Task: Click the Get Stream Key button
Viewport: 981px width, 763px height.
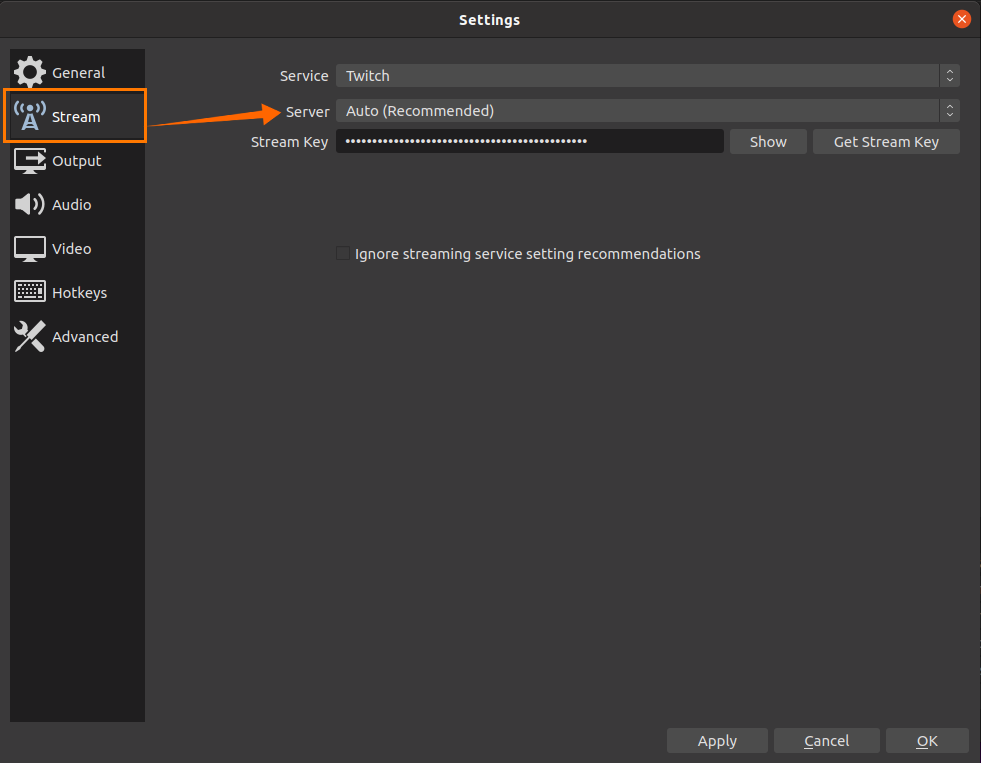Action: click(x=886, y=142)
